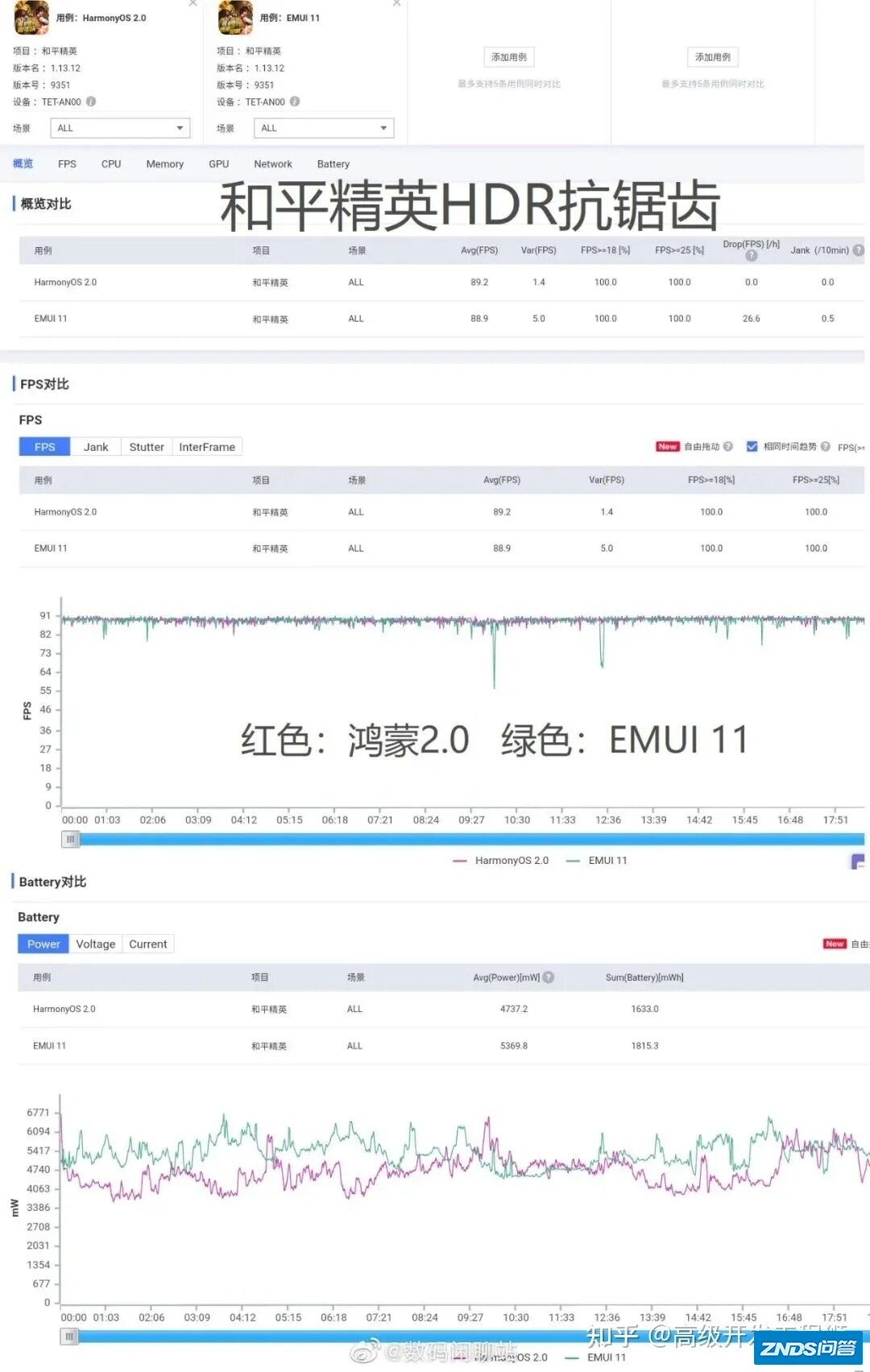Click the purple floating icon beside FPS legend
This screenshot has width=870, height=1372.
tap(858, 862)
